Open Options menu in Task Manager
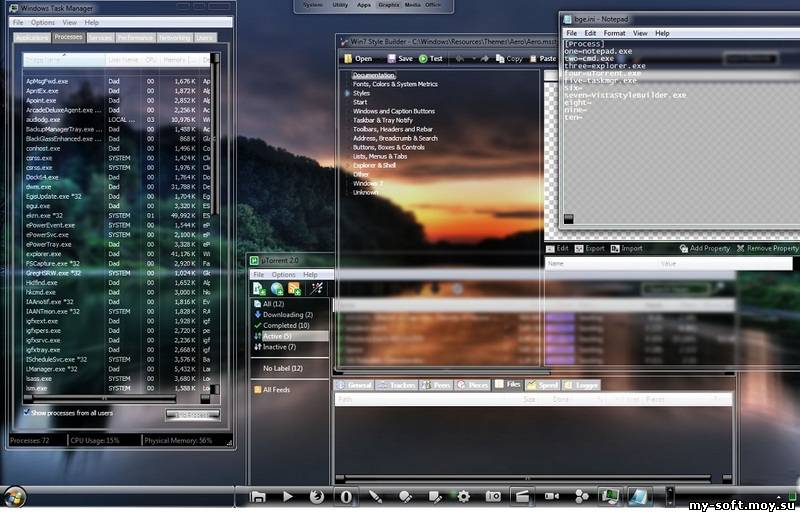 click(42, 22)
